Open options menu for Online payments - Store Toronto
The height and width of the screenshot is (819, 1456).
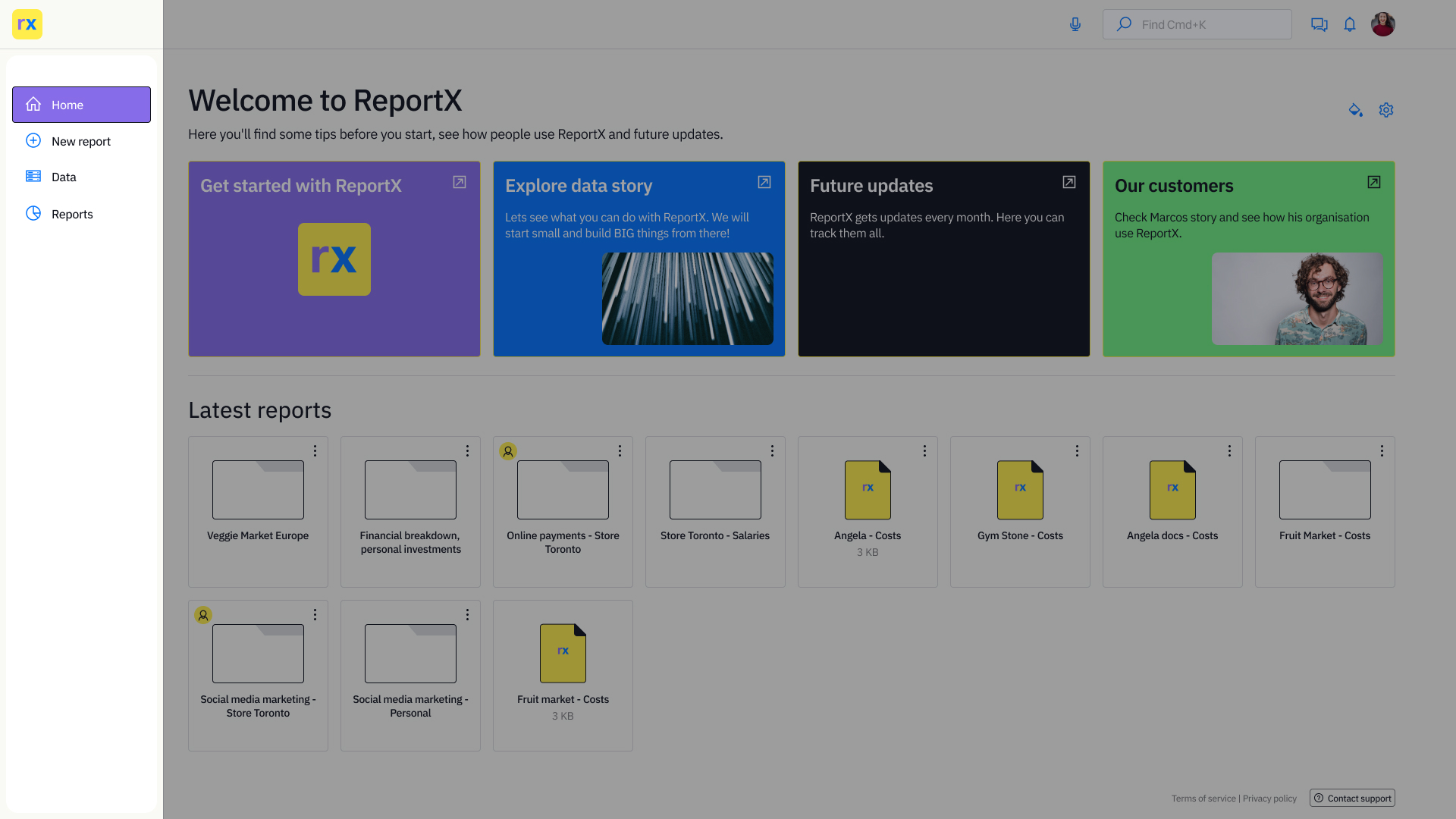point(620,450)
